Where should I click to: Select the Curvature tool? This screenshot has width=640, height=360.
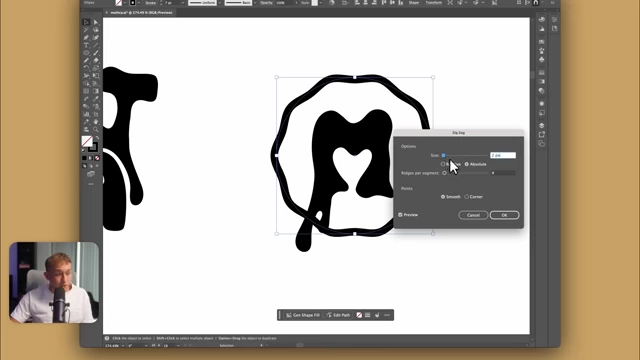(96, 38)
